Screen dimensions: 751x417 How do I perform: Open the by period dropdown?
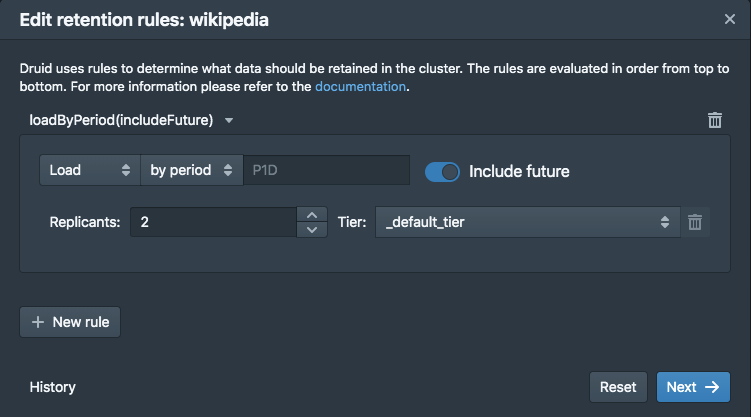(x=191, y=170)
